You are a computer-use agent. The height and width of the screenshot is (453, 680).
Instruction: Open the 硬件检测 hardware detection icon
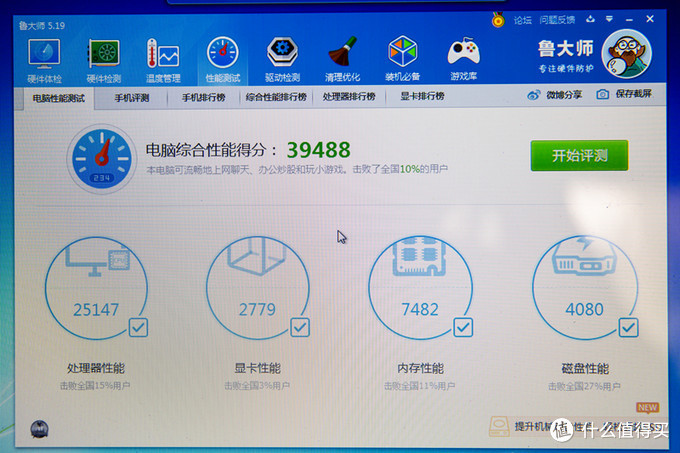pyautogui.click(x=103, y=54)
